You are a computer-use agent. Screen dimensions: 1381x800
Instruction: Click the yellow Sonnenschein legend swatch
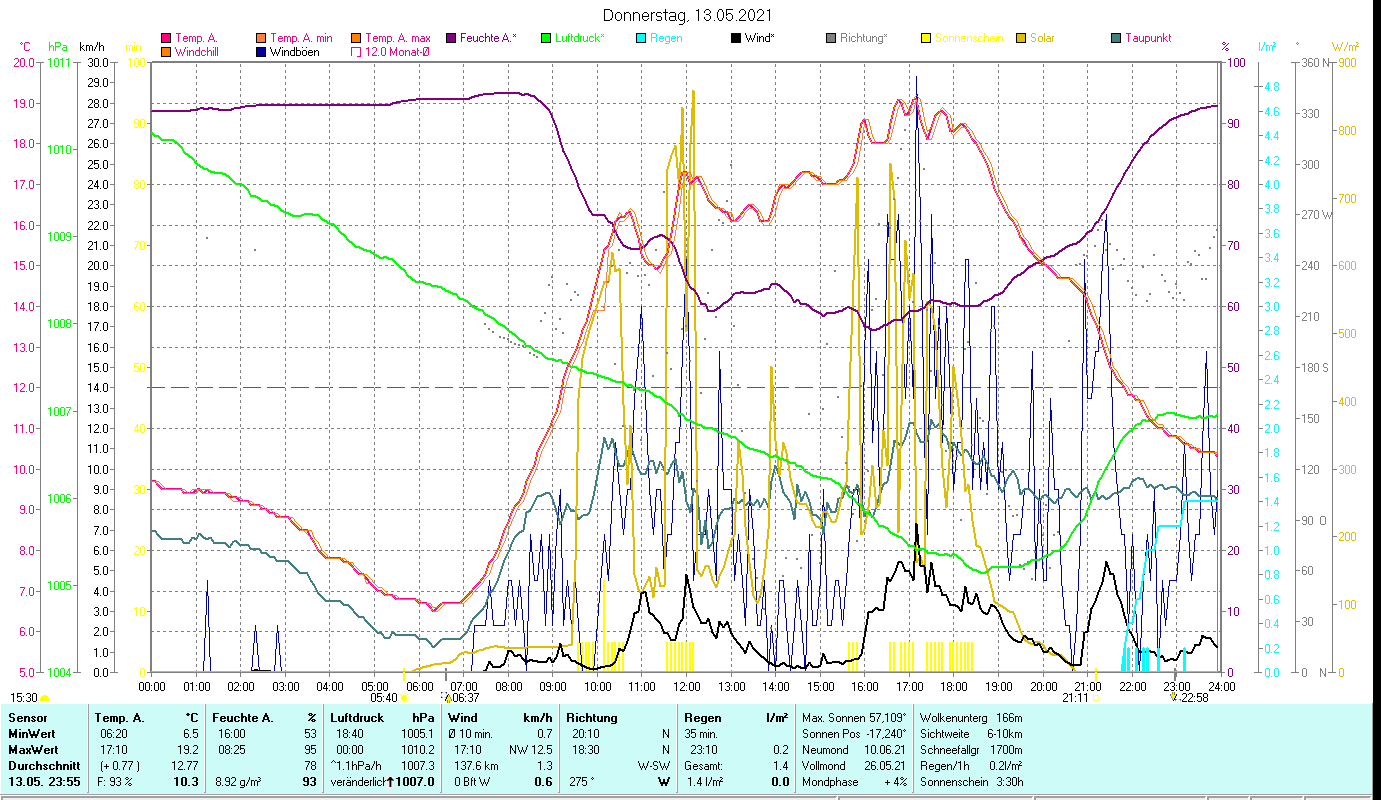coord(925,38)
